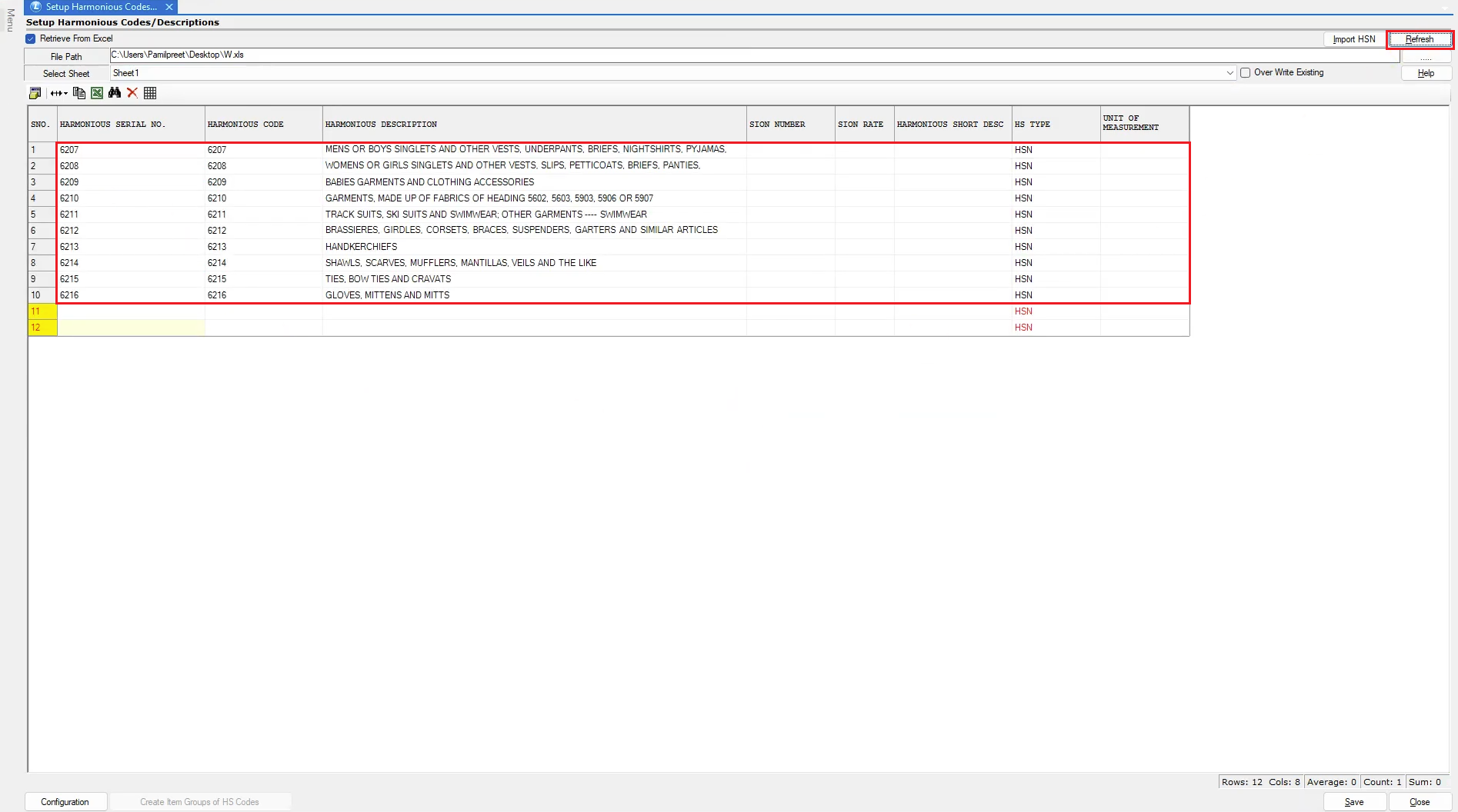Click the binoculars find icon

pyautogui.click(x=115, y=93)
